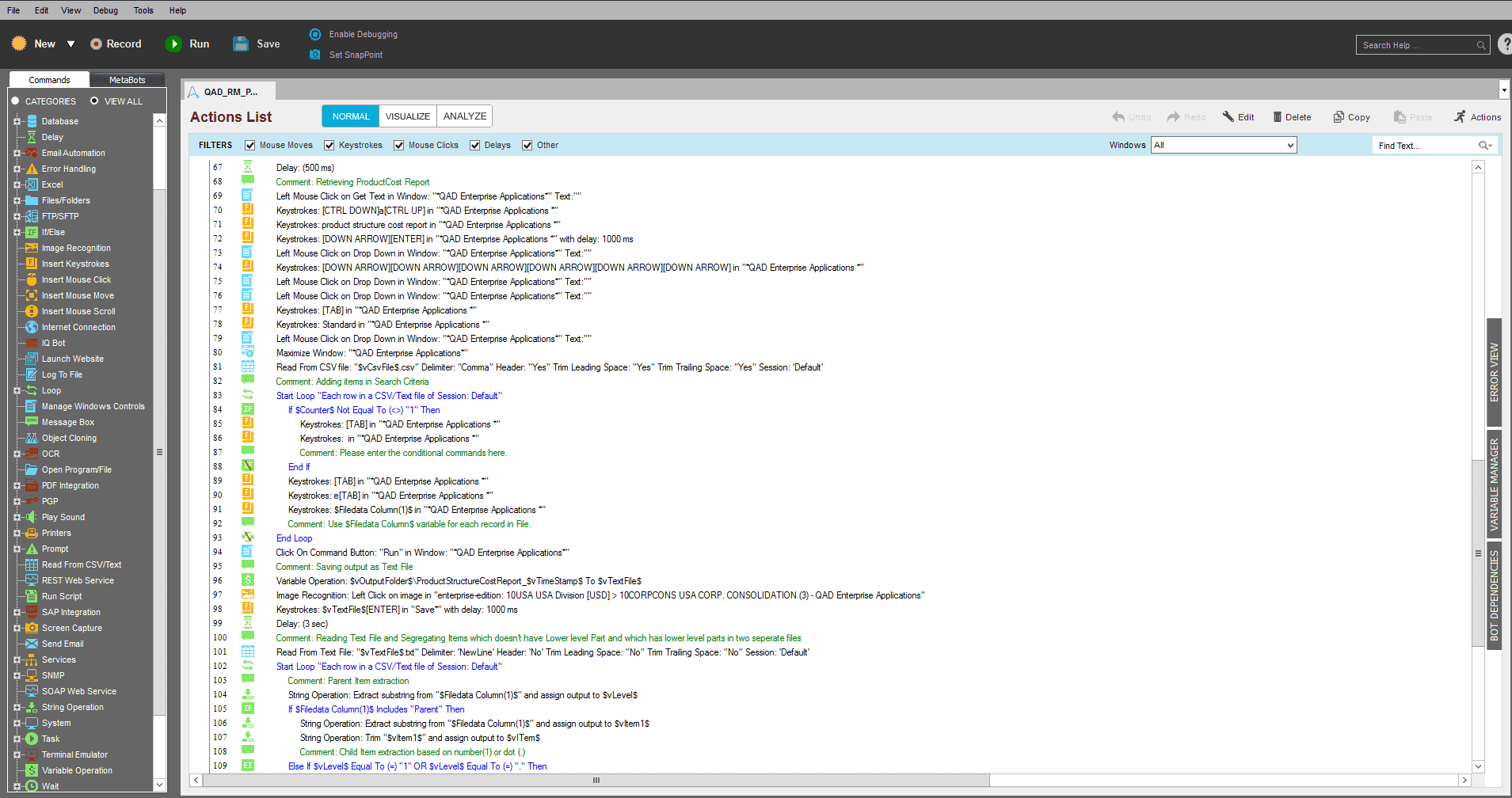Click the Set SnapPoint camera icon
This screenshot has width=1512, height=798.
[x=315, y=55]
